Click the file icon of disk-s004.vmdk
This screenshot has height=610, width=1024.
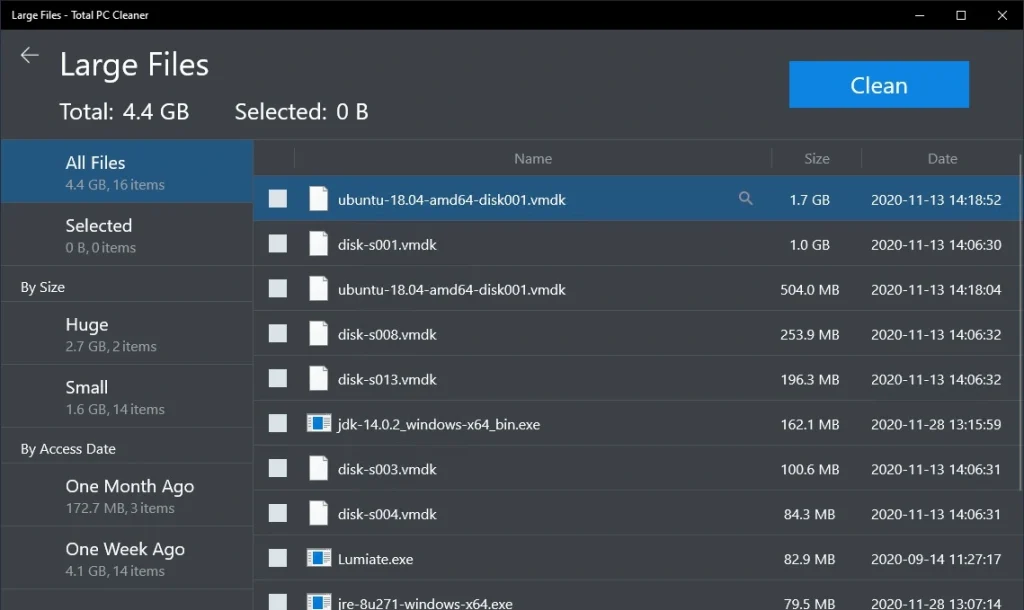(318, 513)
